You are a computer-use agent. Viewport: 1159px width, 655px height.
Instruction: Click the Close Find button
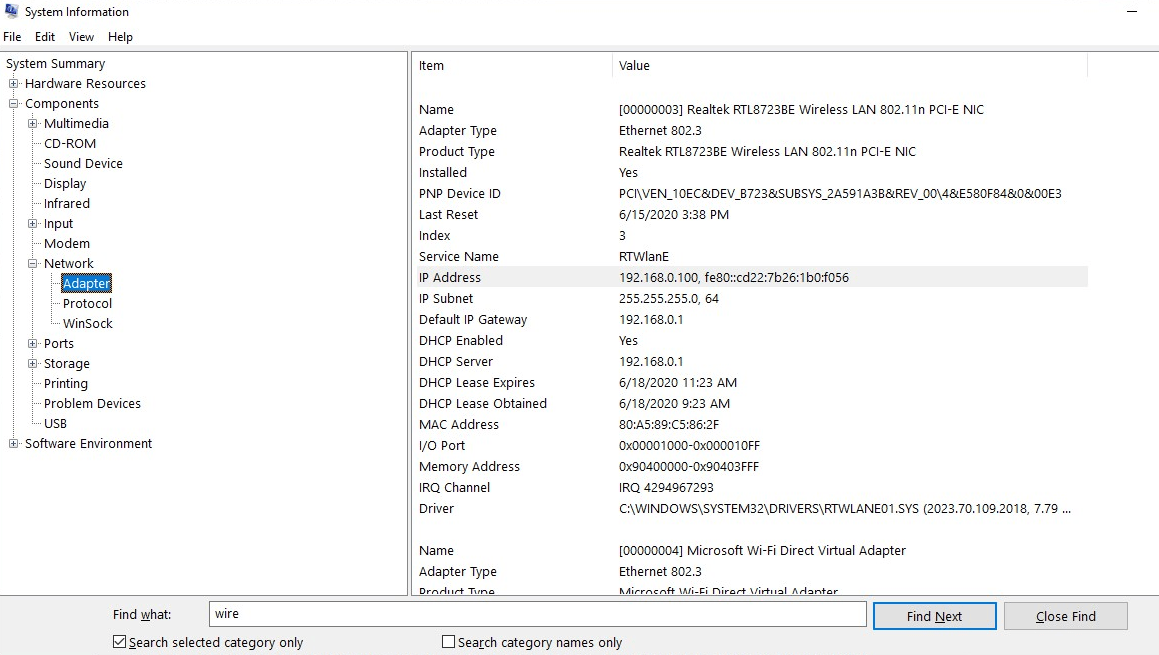coord(1066,616)
